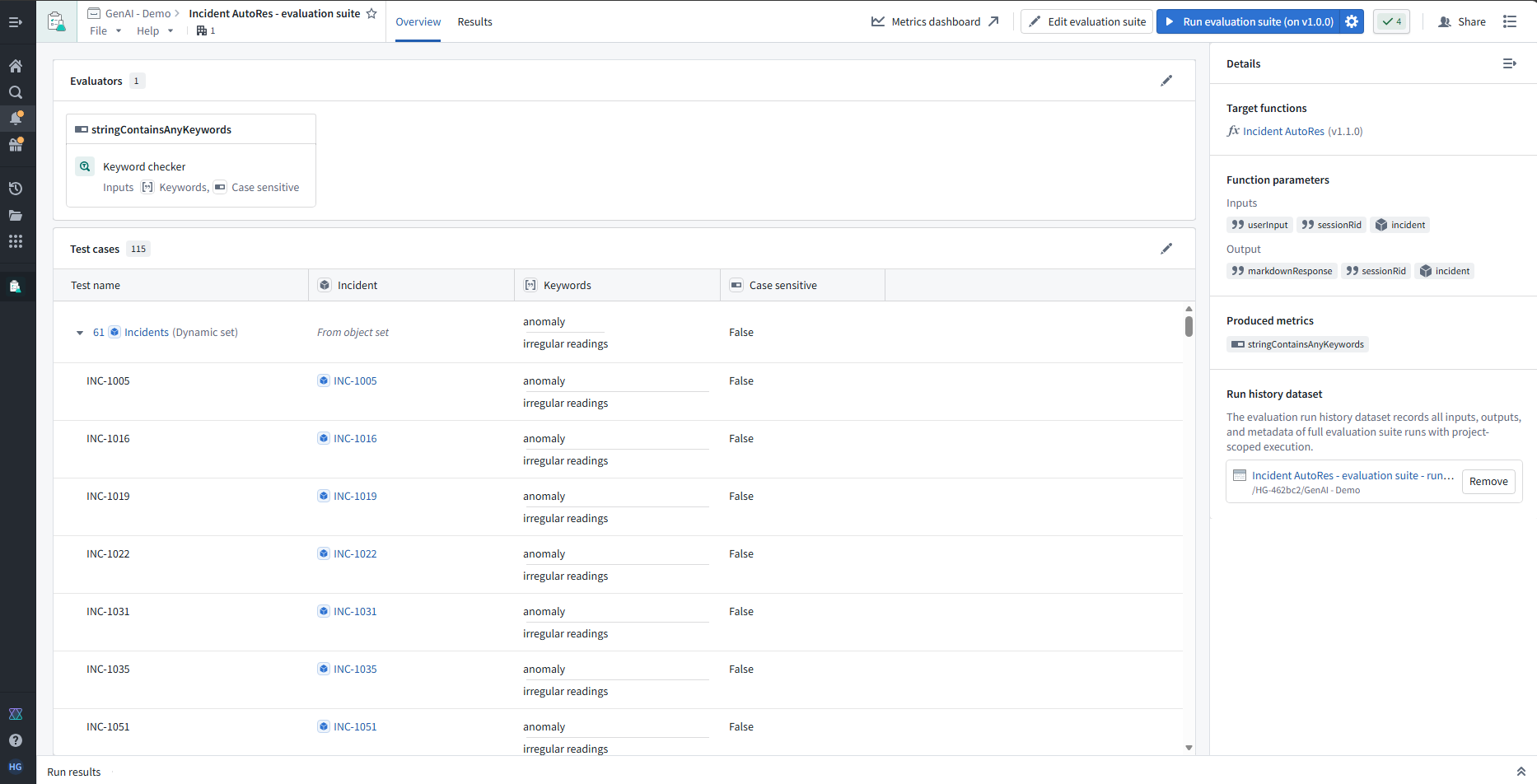This screenshot has width=1537, height=784.
Task: Switch to the Results tab
Action: pos(474,21)
